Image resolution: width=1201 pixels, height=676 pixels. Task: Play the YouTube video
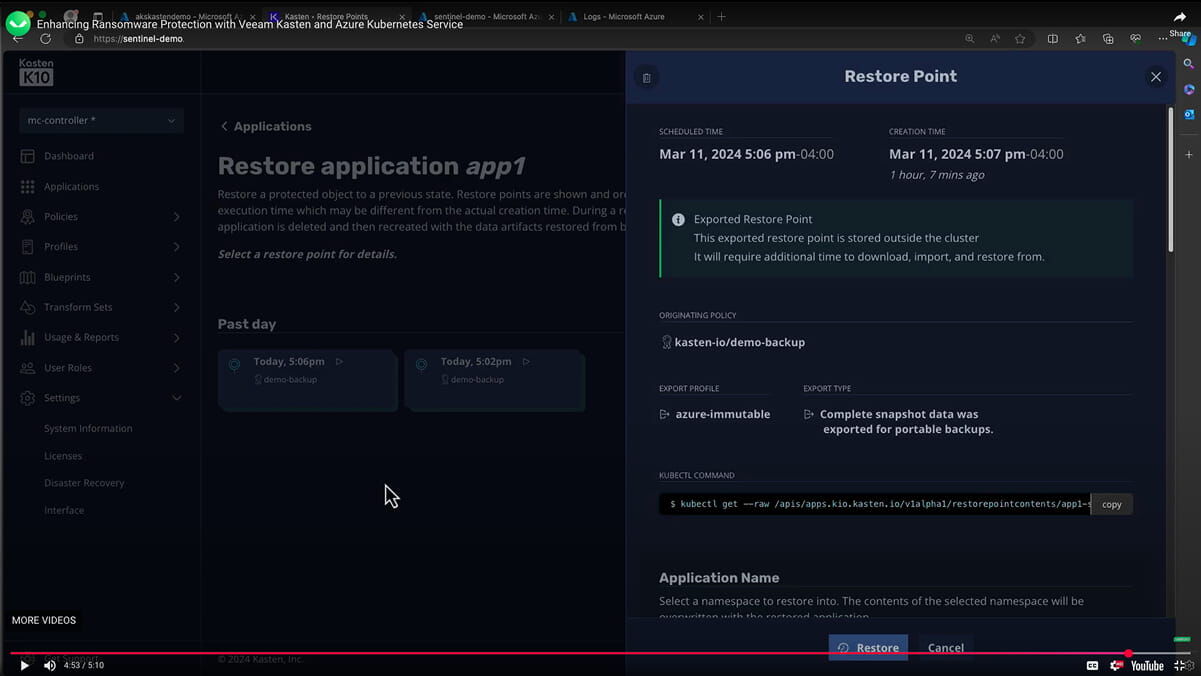point(25,665)
